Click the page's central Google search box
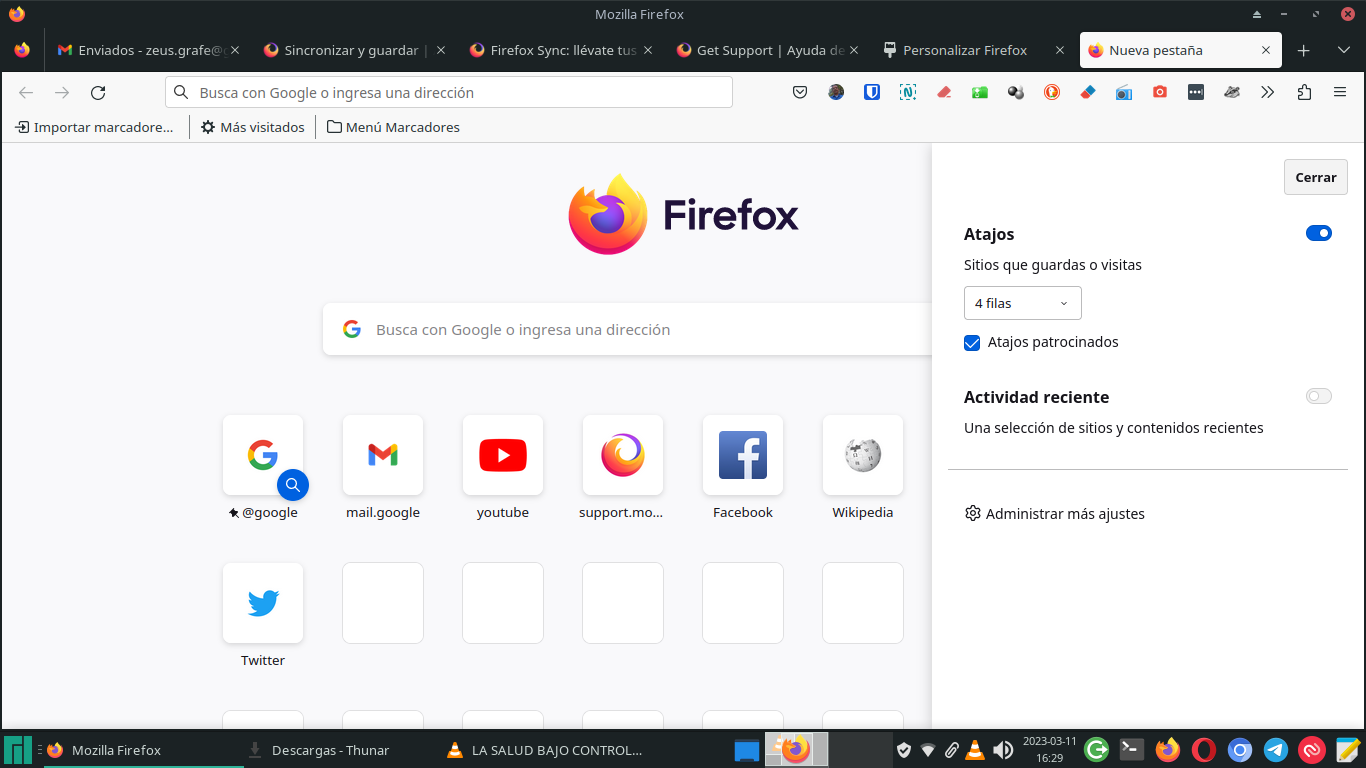1366x768 pixels. [627, 329]
